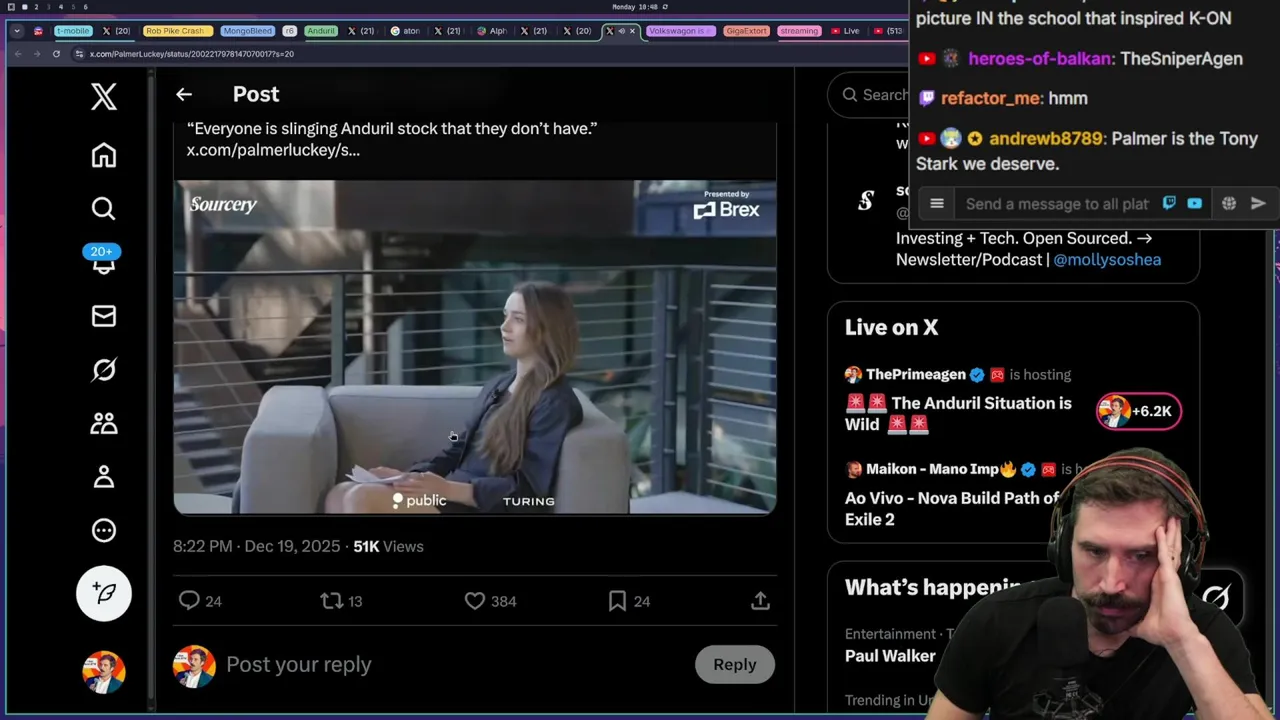1280x720 pixels.
Task: Click the 8:22 PM · Dec 19, 2025 timestamp
Action: point(258,547)
